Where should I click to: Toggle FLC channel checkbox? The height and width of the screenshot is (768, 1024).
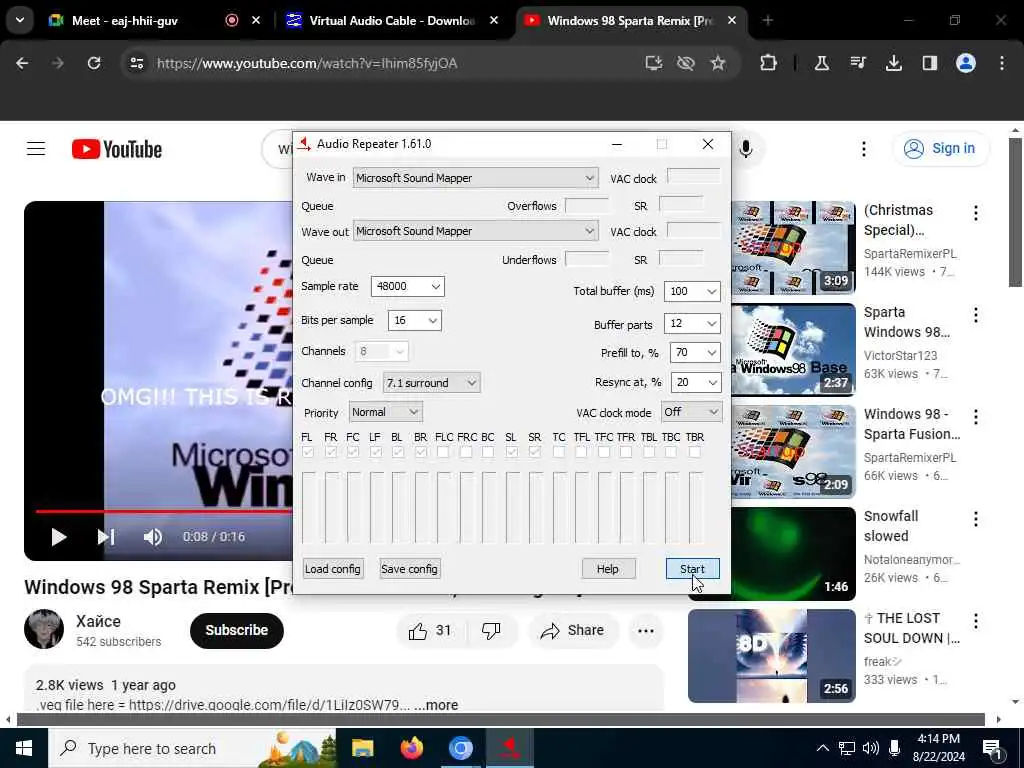click(443, 452)
